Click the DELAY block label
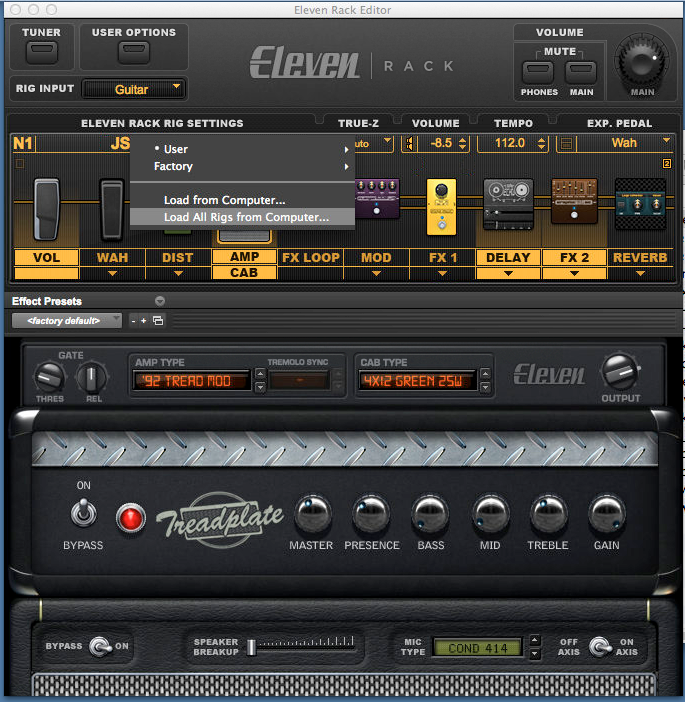Image resolution: width=685 pixels, height=702 pixels. (508, 257)
